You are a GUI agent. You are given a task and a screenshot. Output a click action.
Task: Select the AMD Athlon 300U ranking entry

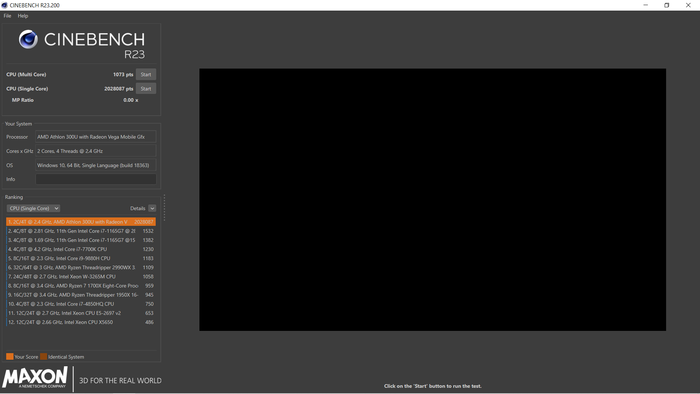81,222
